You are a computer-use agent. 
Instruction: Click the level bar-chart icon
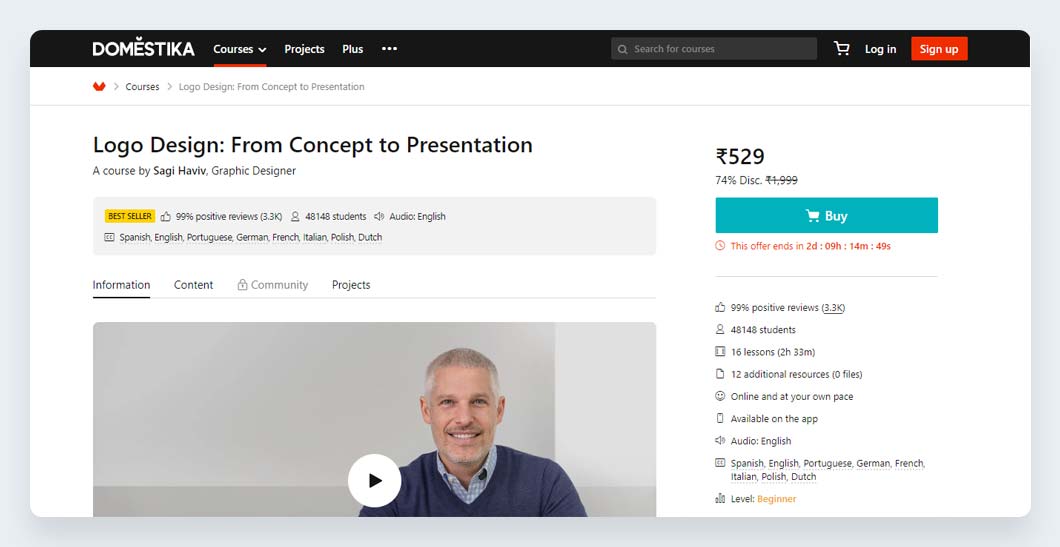pyautogui.click(x=720, y=499)
